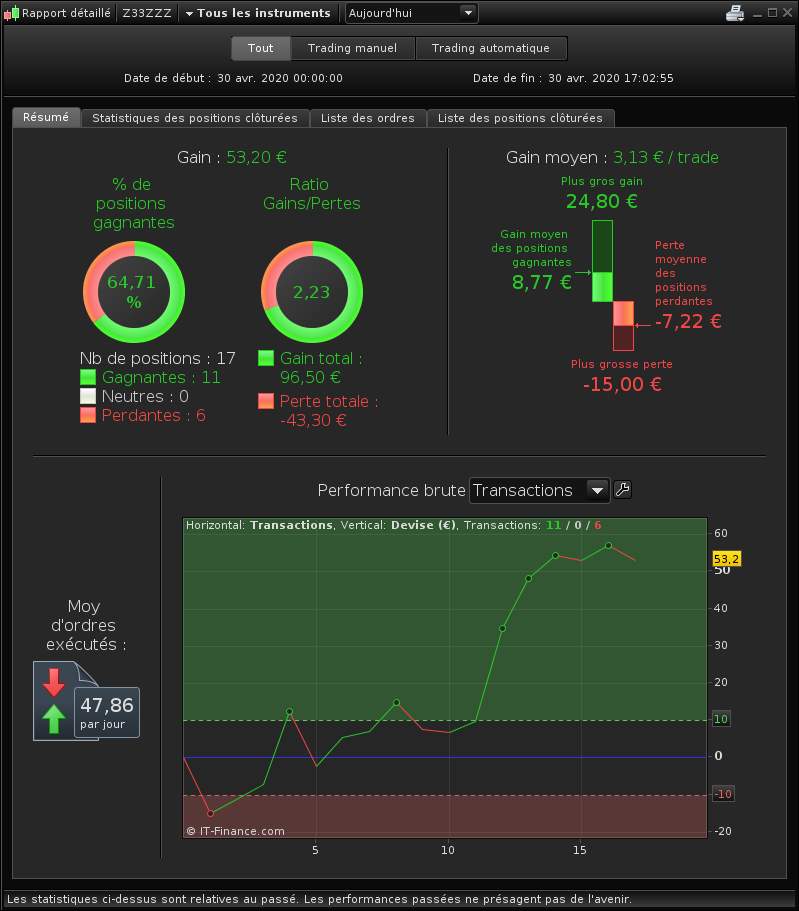799x911 pixels.
Task: Select the Tout filter toggle
Action: [x=260, y=48]
